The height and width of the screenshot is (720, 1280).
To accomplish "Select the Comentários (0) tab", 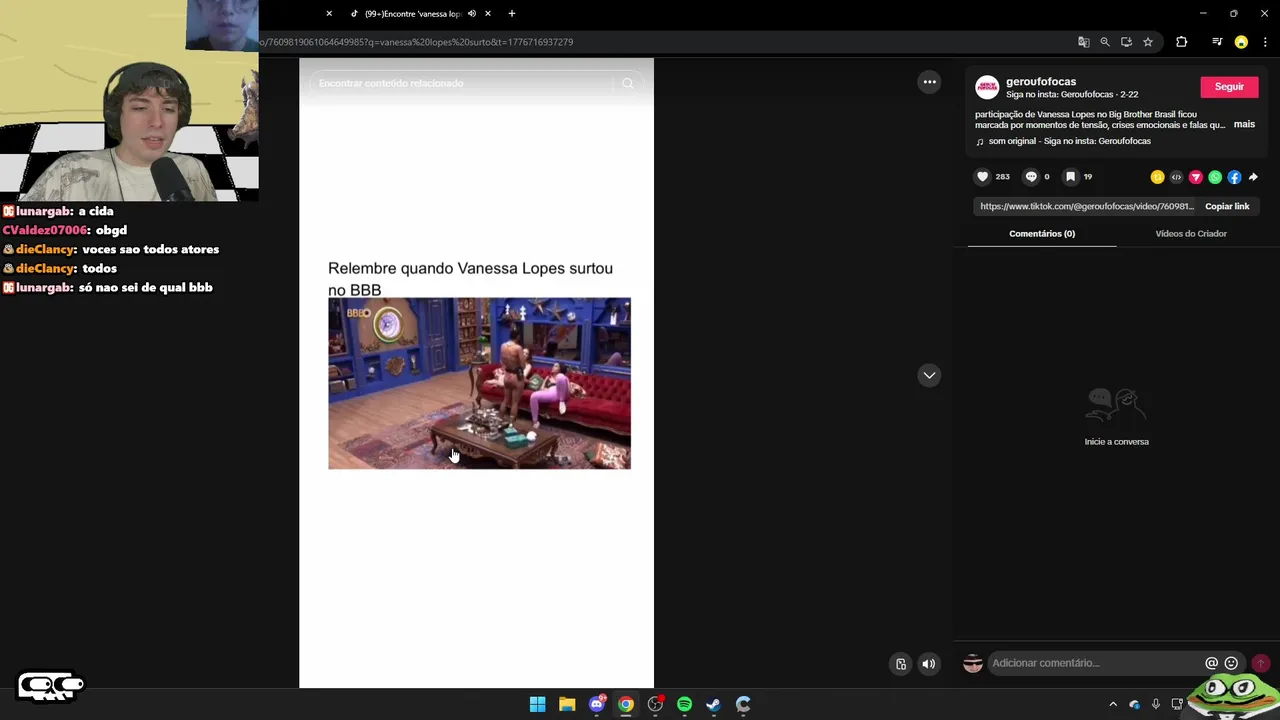I will click(1042, 234).
